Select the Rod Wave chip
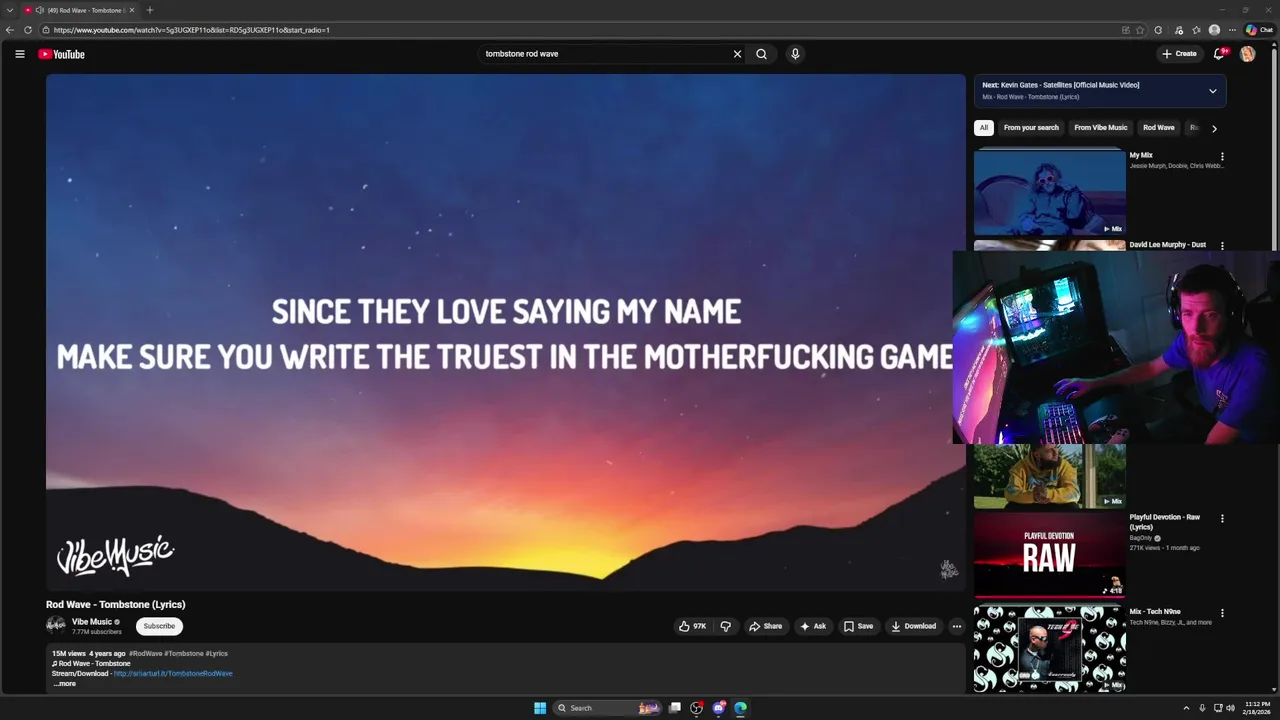Screen dimensions: 1280x720 [1159, 128]
